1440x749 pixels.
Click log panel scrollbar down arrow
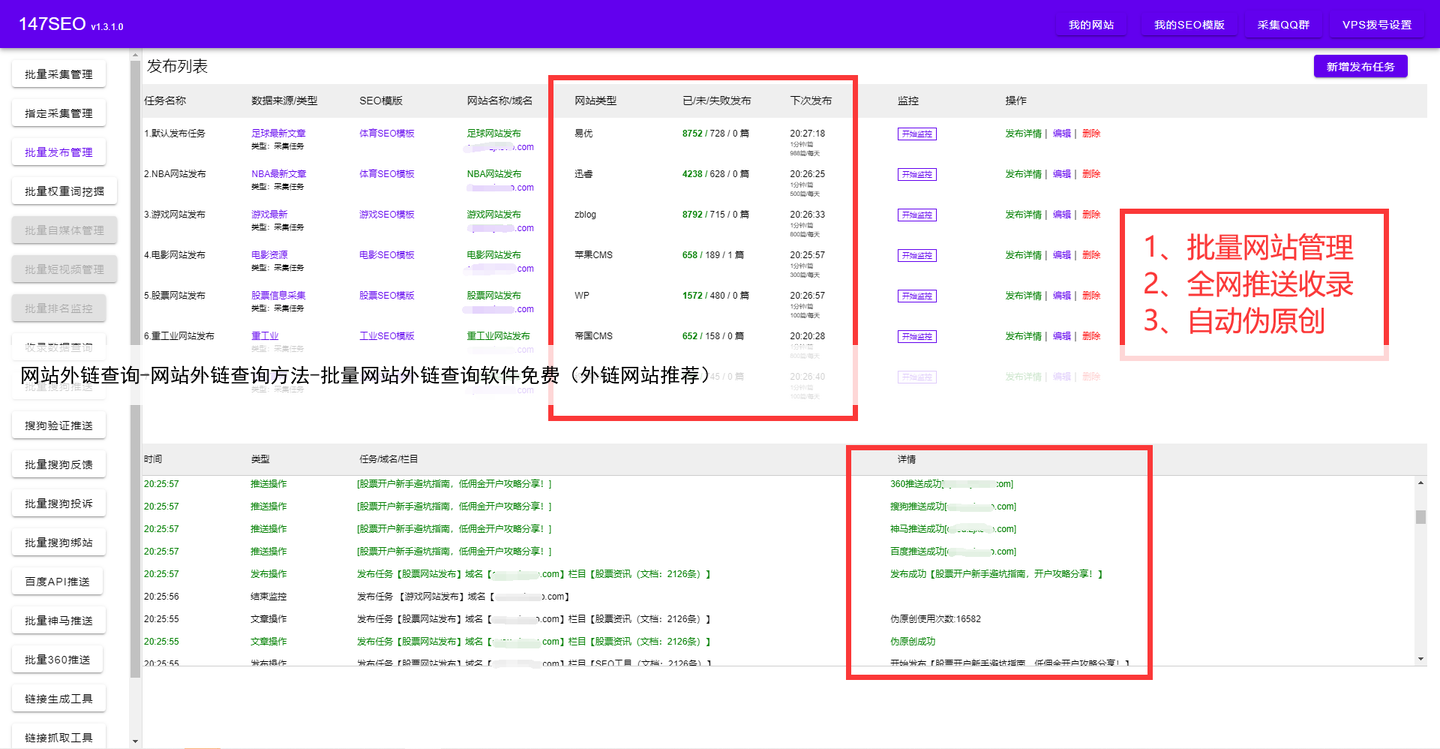(1420, 659)
